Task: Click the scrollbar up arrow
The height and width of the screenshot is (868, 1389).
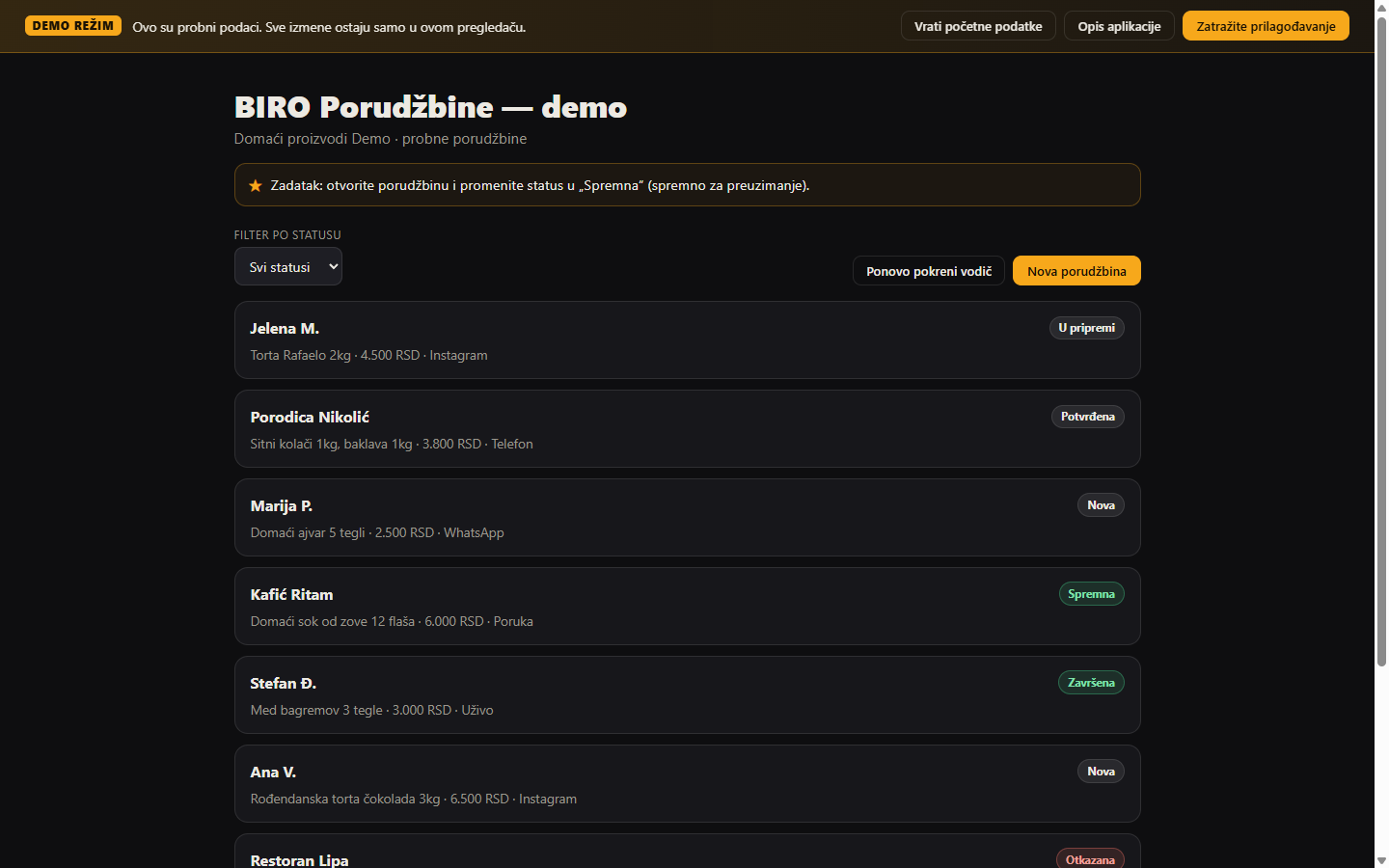Action: click(1381, 8)
